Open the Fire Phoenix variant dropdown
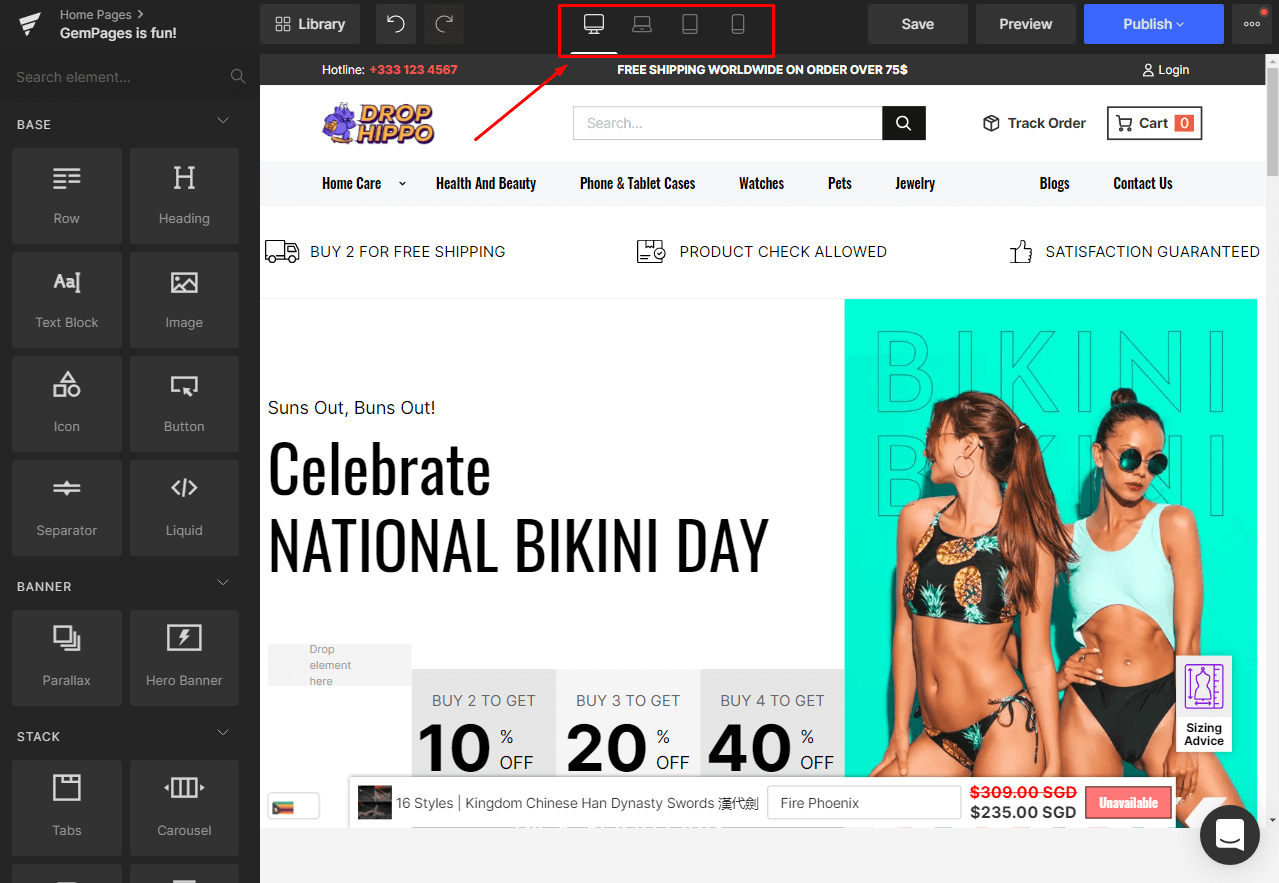Viewport: 1279px width, 883px height. [864, 803]
